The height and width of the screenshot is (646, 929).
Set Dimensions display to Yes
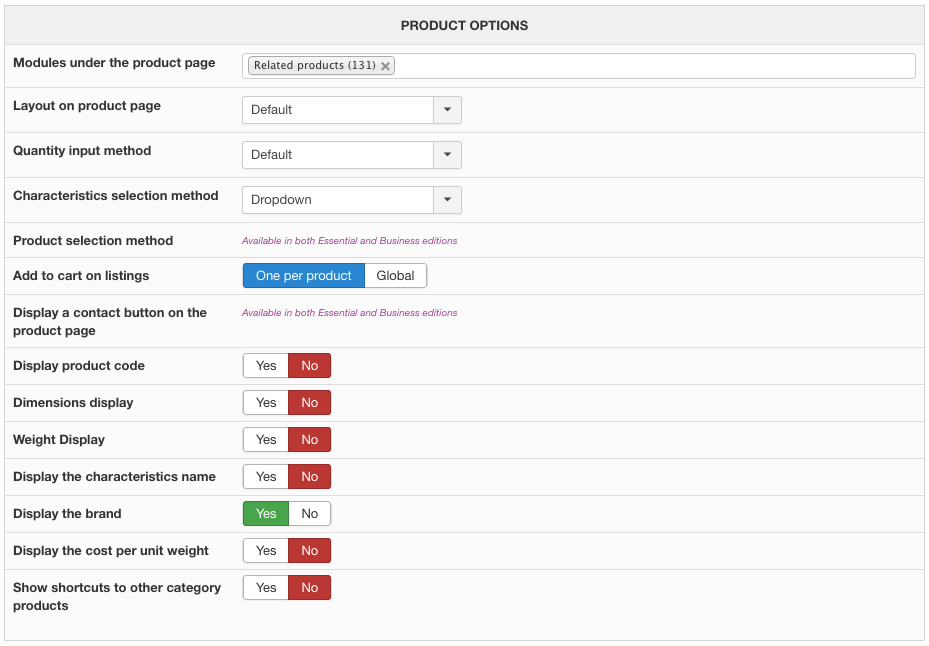[x=266, y=403]
